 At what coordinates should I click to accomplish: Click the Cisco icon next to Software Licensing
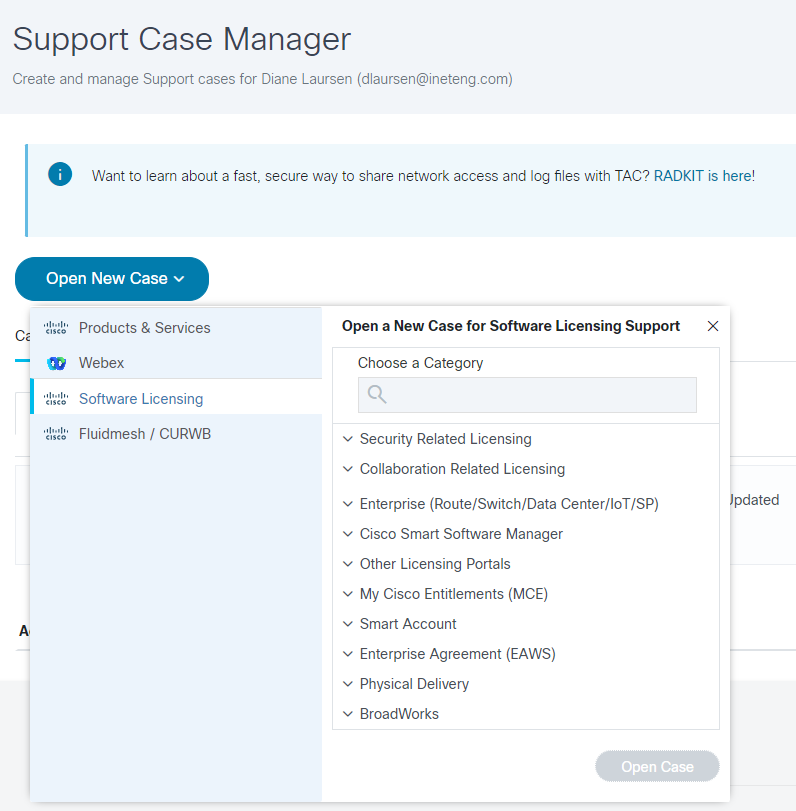click(x=55, y=397)
